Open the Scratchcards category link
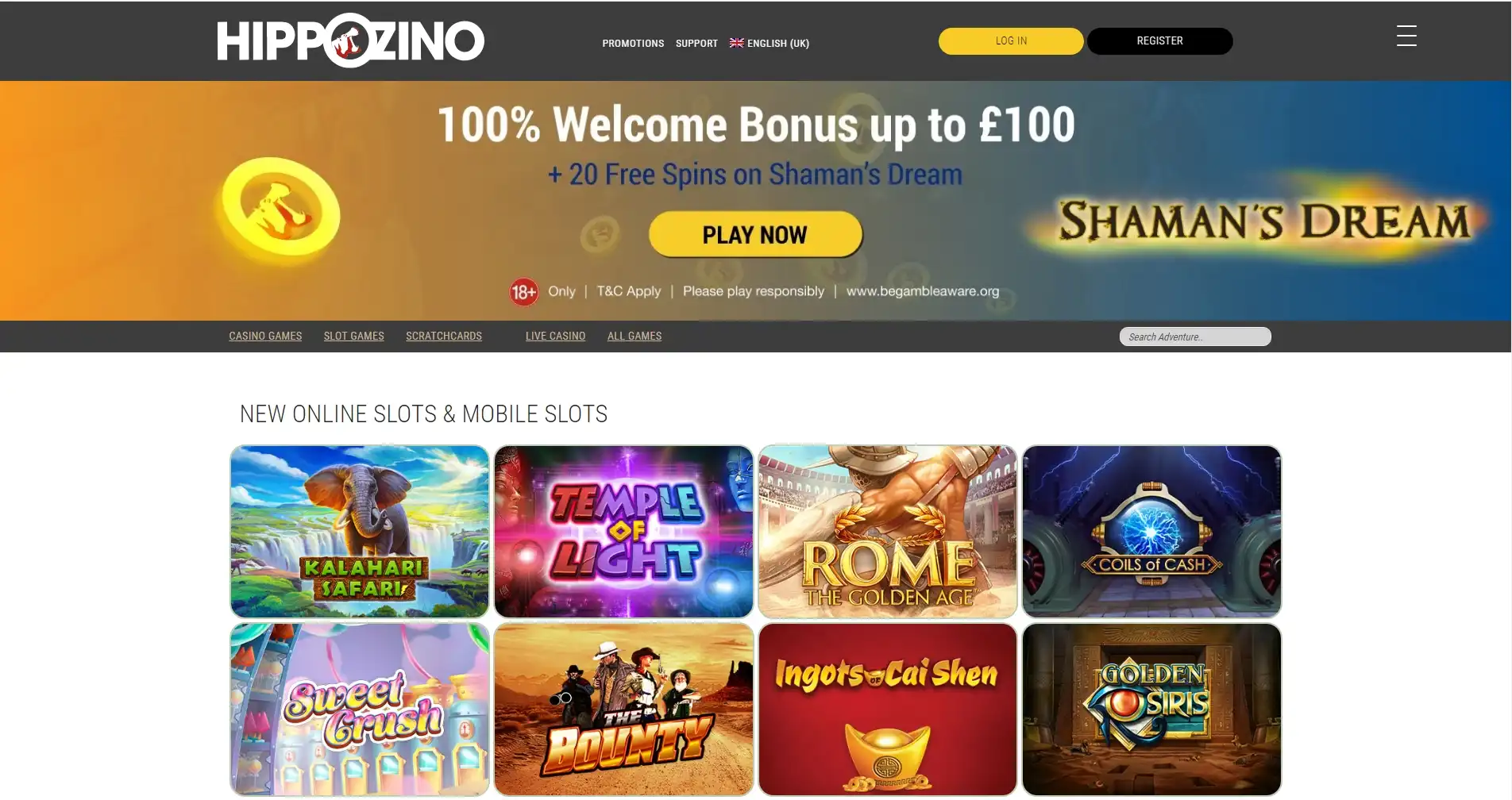The height and width of the screenshot is (800, 1512). click(x=444, y=336)
